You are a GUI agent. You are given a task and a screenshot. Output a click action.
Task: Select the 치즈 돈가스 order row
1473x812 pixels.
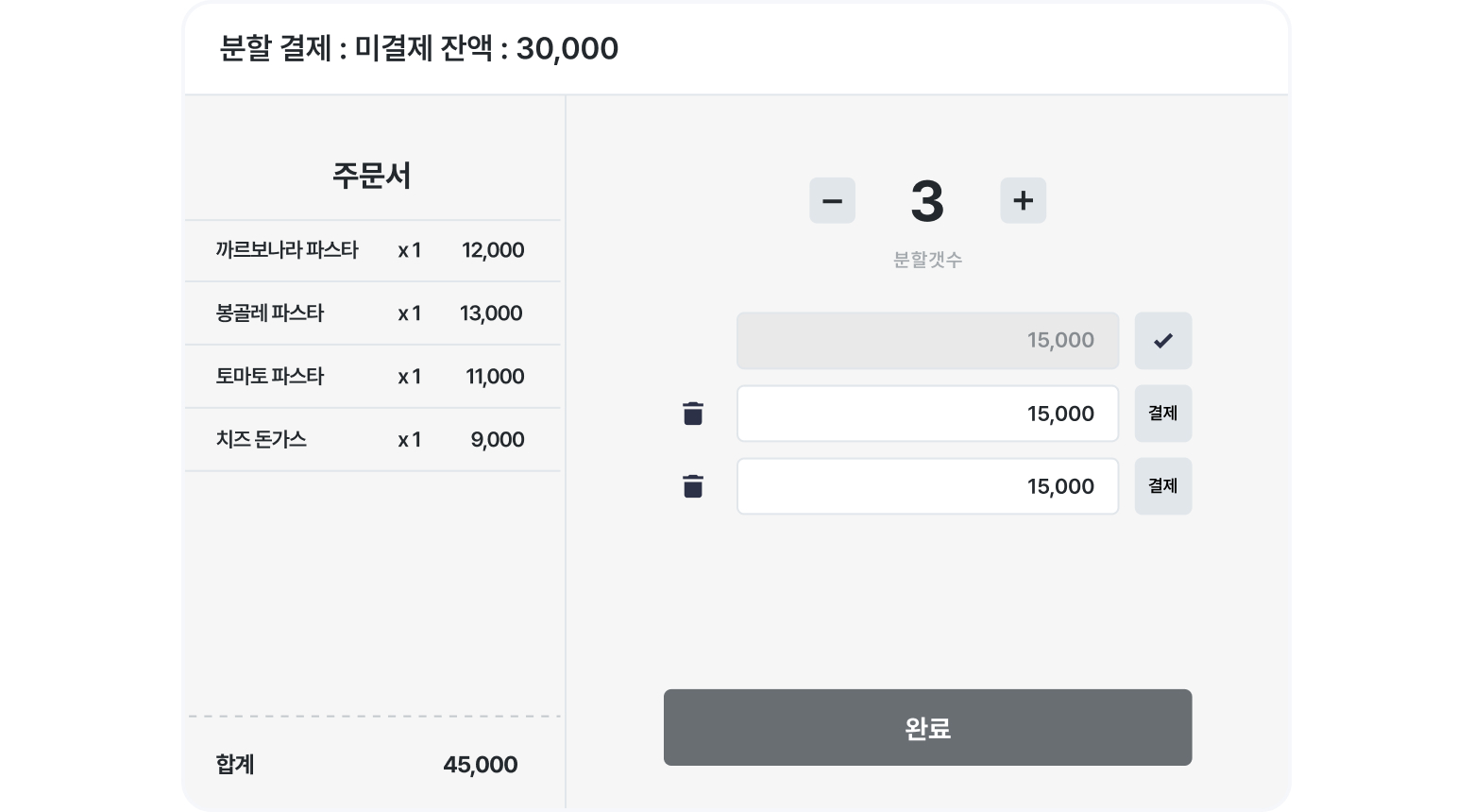pyautogui.click(x=372, y=440)
